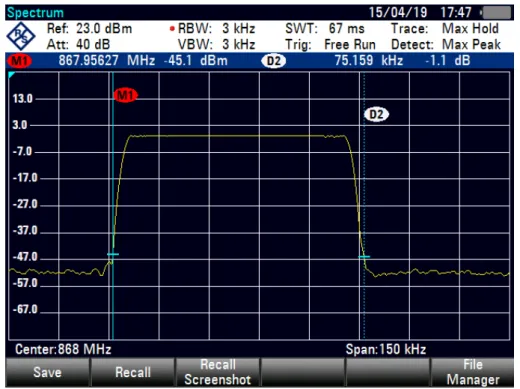Image resolution: width=520 pixels, height=389 pixels.
Task: Open Recall Screenshot softkey
Action: pos(218,372)
